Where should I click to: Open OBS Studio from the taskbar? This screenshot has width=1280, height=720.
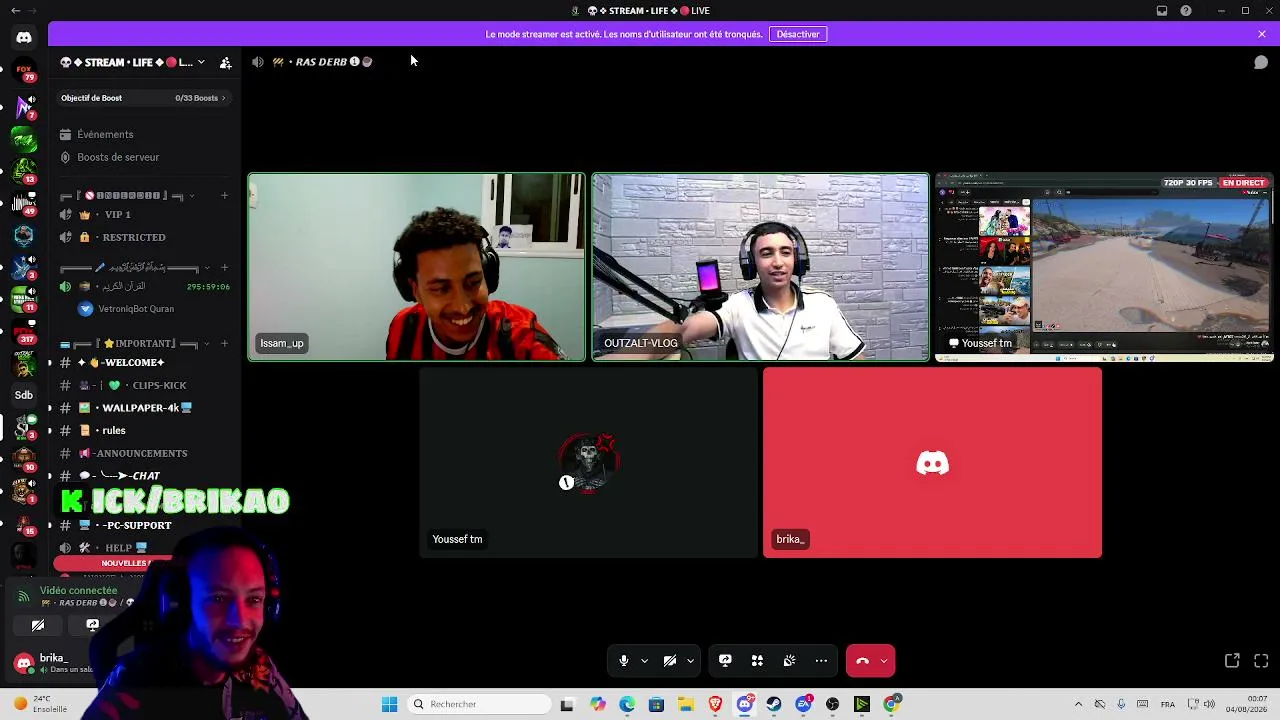click(832, 704)
